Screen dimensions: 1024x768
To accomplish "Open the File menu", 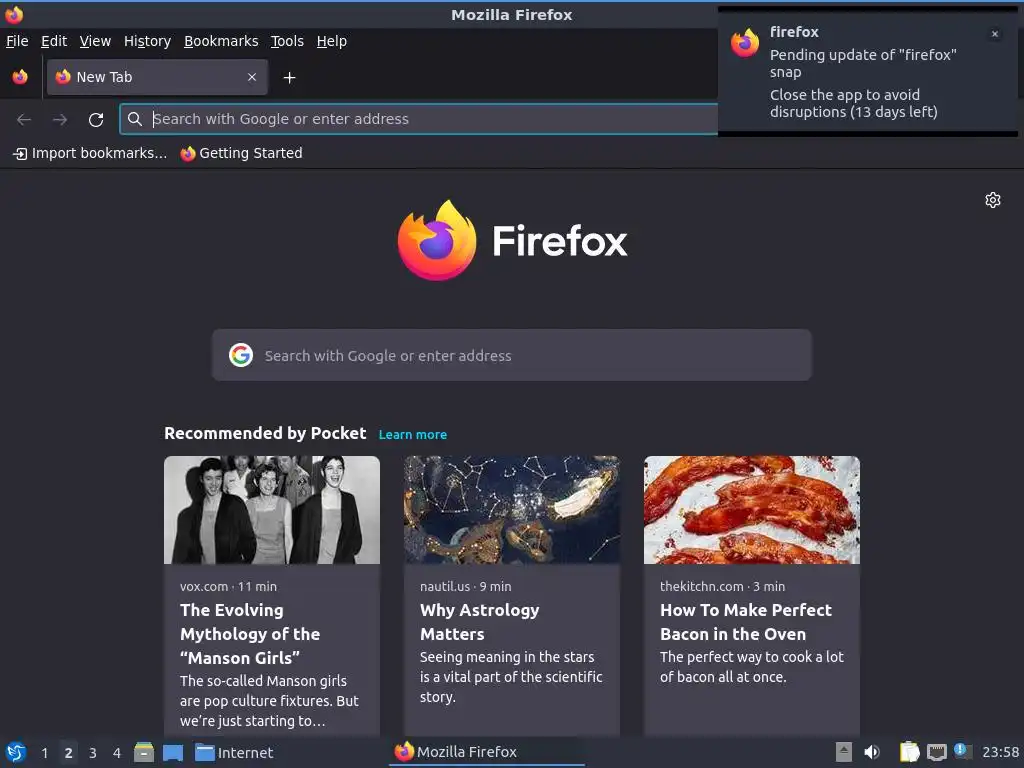I will point(17,41).
